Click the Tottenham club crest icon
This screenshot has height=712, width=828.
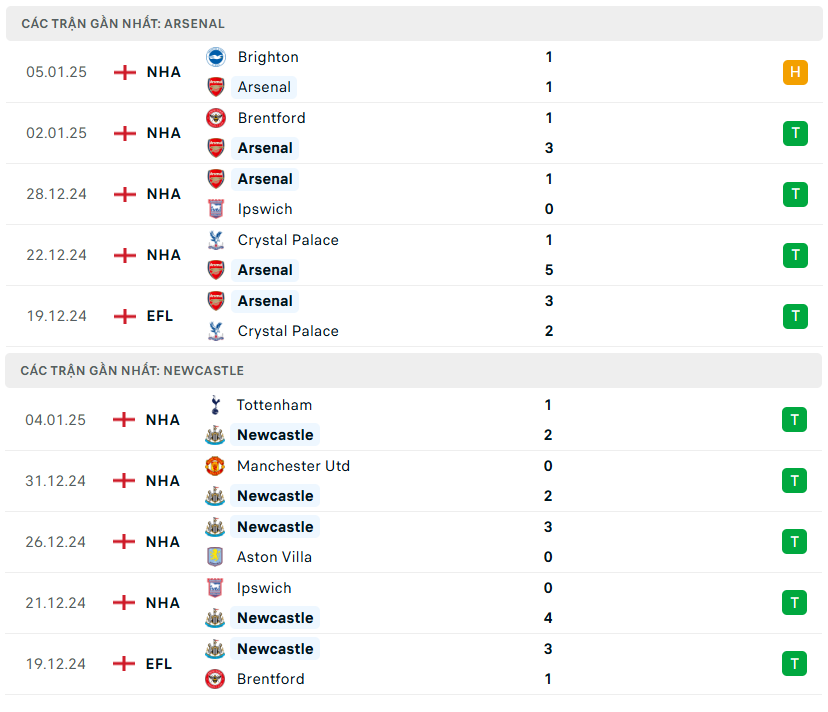[215, 405]
